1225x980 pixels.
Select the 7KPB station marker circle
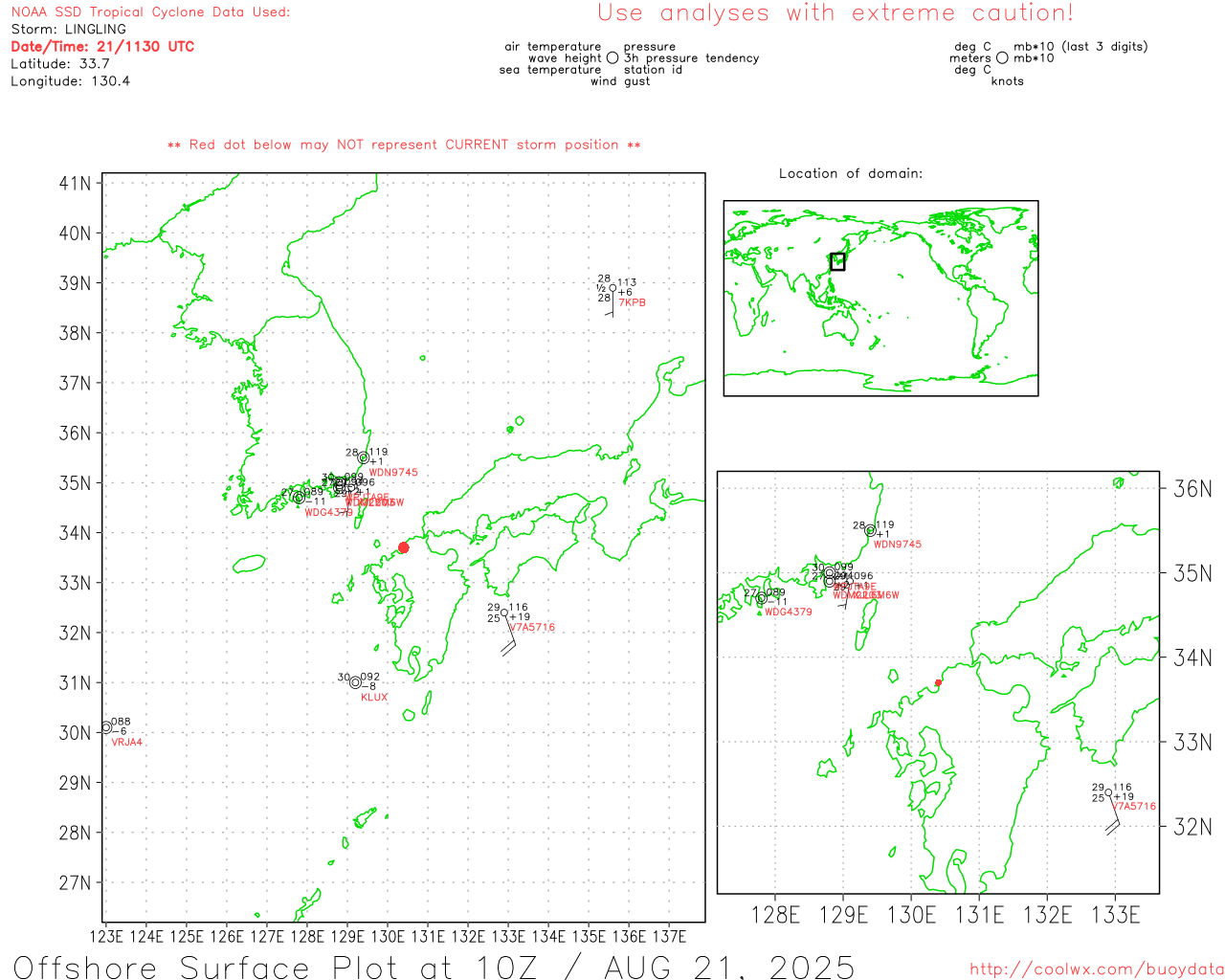pos(612,288)
